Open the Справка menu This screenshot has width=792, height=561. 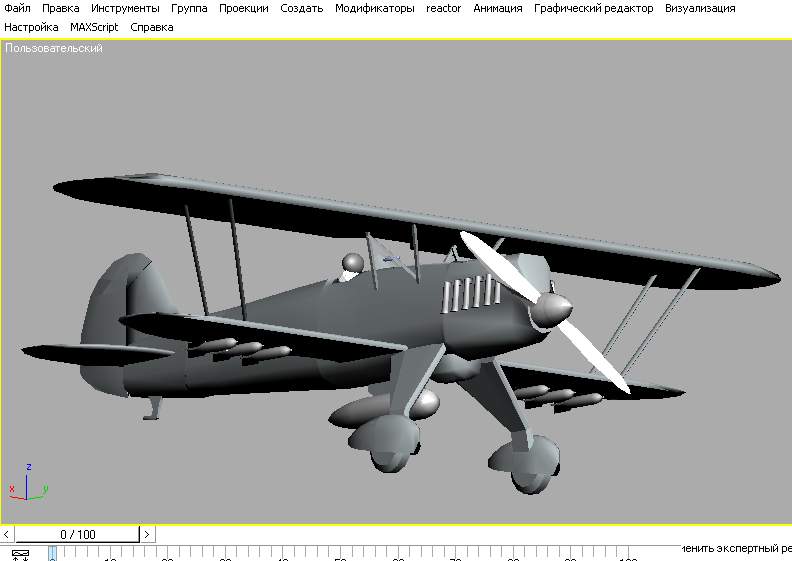(152, 27)
